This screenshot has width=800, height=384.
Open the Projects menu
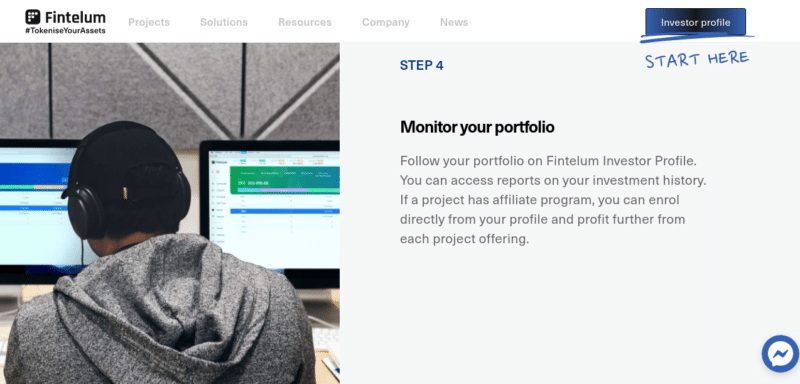pyautogui.click(x=149, y=22)
